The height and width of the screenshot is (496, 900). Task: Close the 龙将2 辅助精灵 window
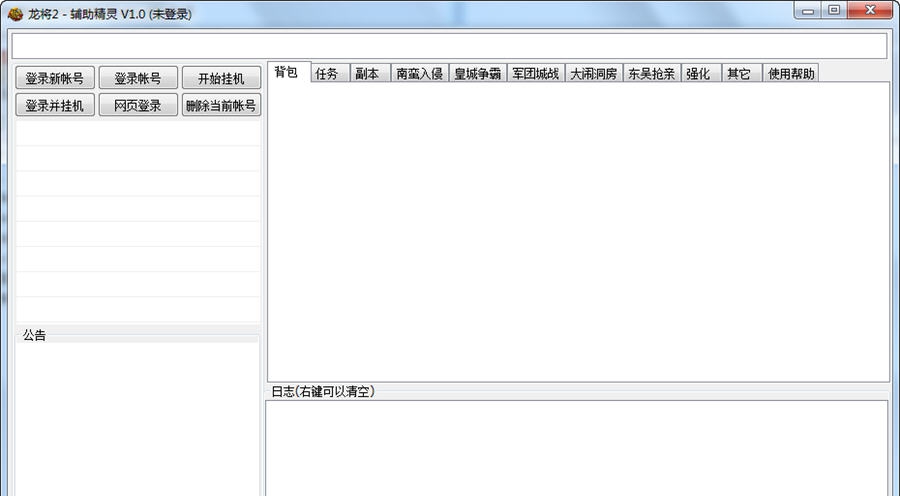(870, 10)
